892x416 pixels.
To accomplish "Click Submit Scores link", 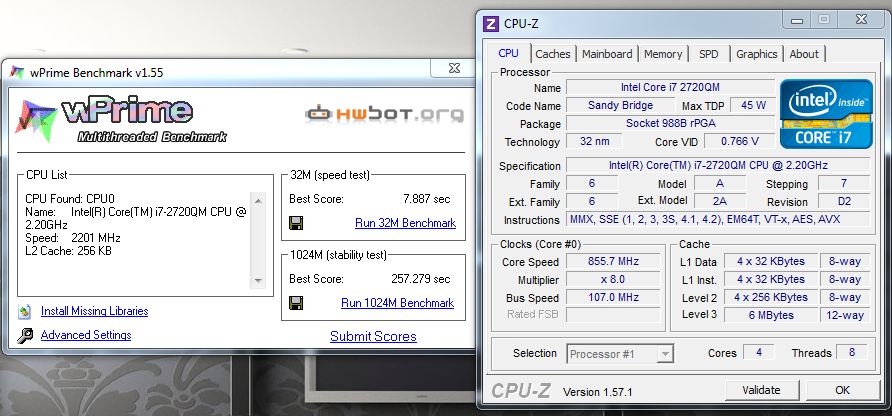I will tap(373, 336).
